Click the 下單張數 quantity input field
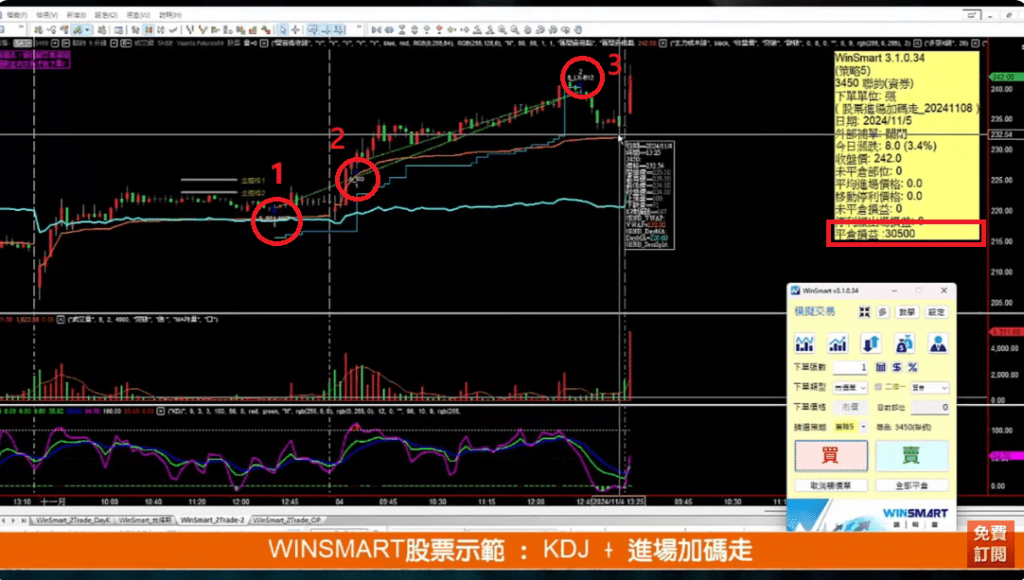 [x=850, y=367]
